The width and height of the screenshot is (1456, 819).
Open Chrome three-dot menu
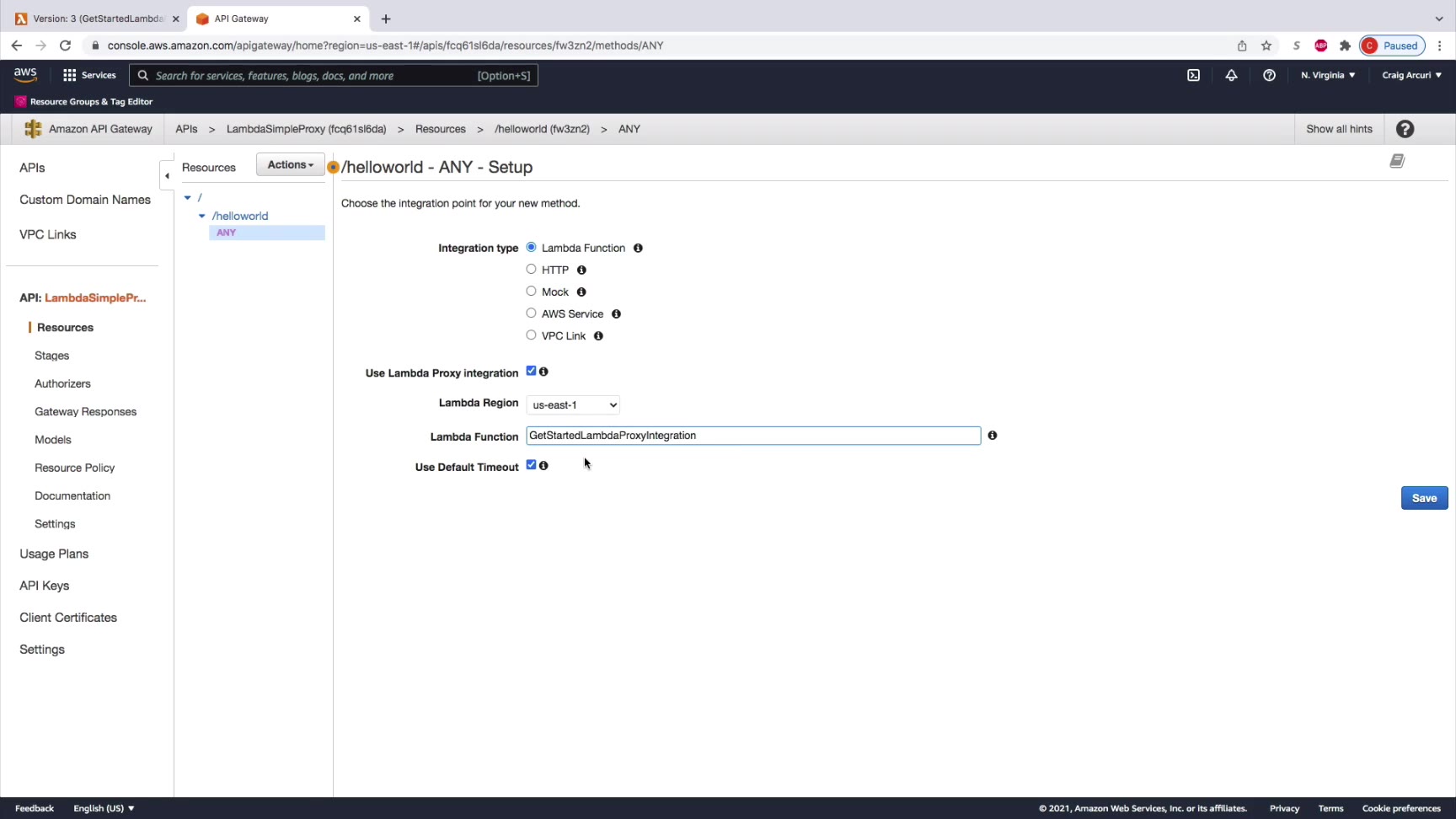tap(1439, 45)
